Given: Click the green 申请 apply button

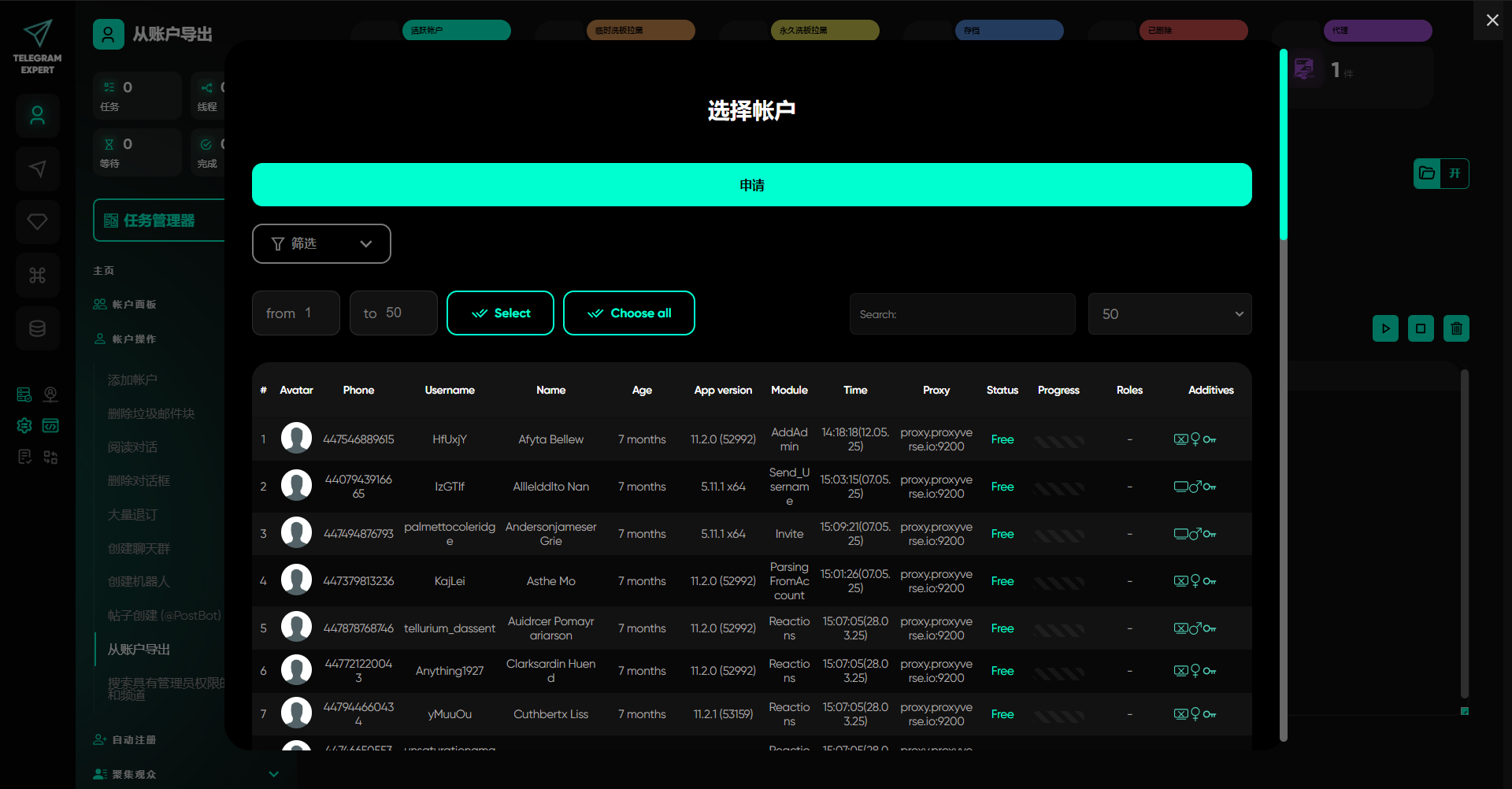Looking at the screenshot, I should (x=751, y=185).
